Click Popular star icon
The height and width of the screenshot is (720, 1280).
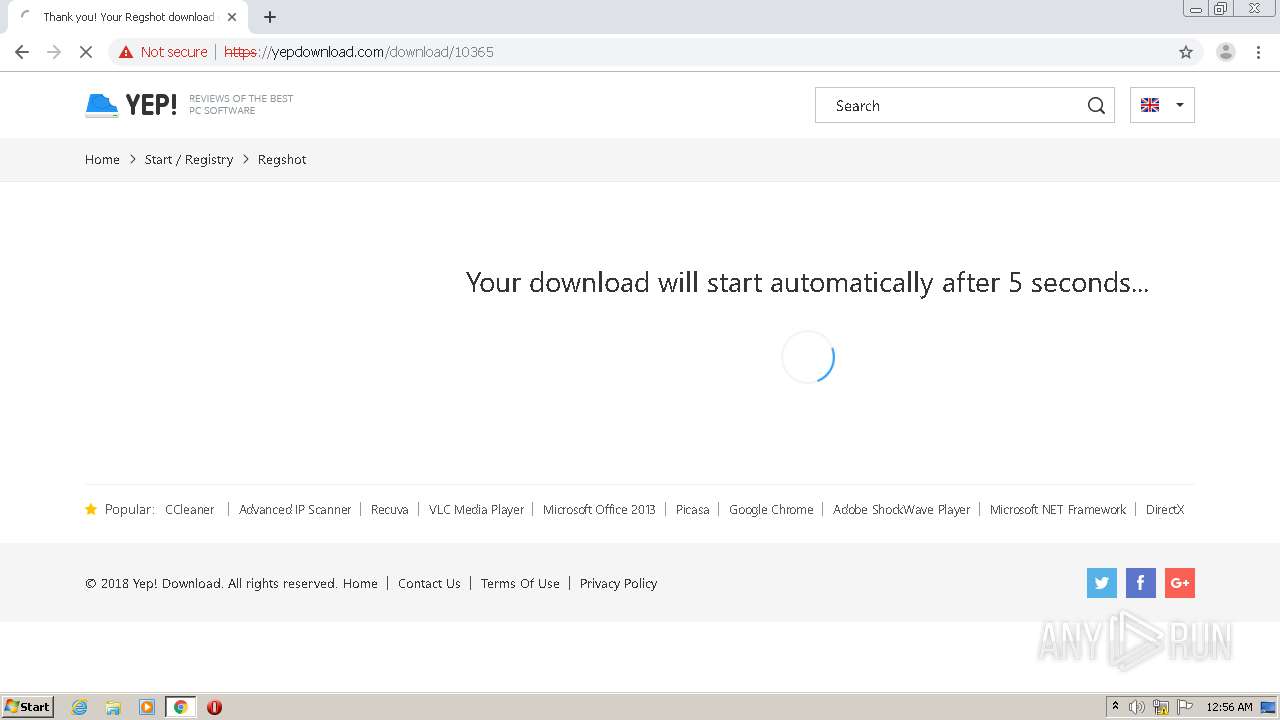(x=91, y=509)
